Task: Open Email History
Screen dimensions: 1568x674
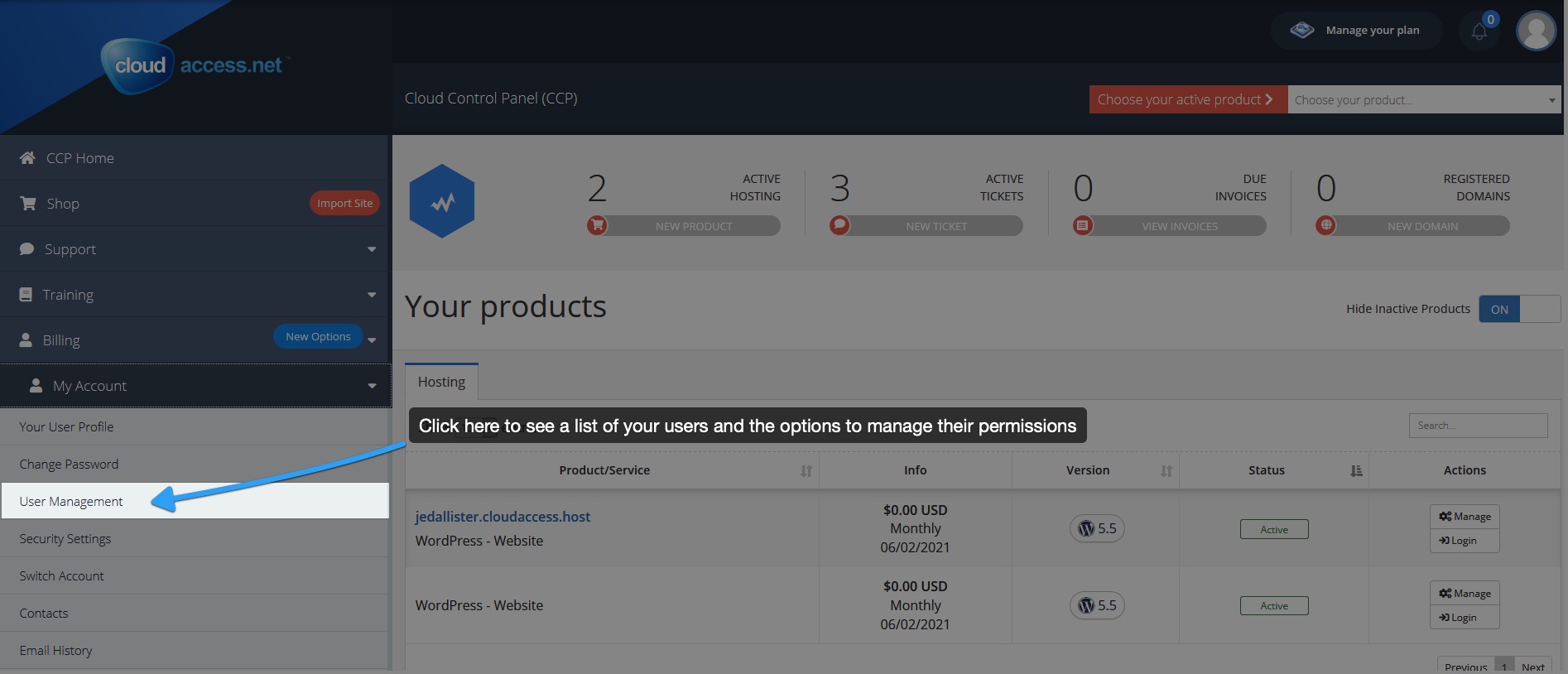Action: 195,650
